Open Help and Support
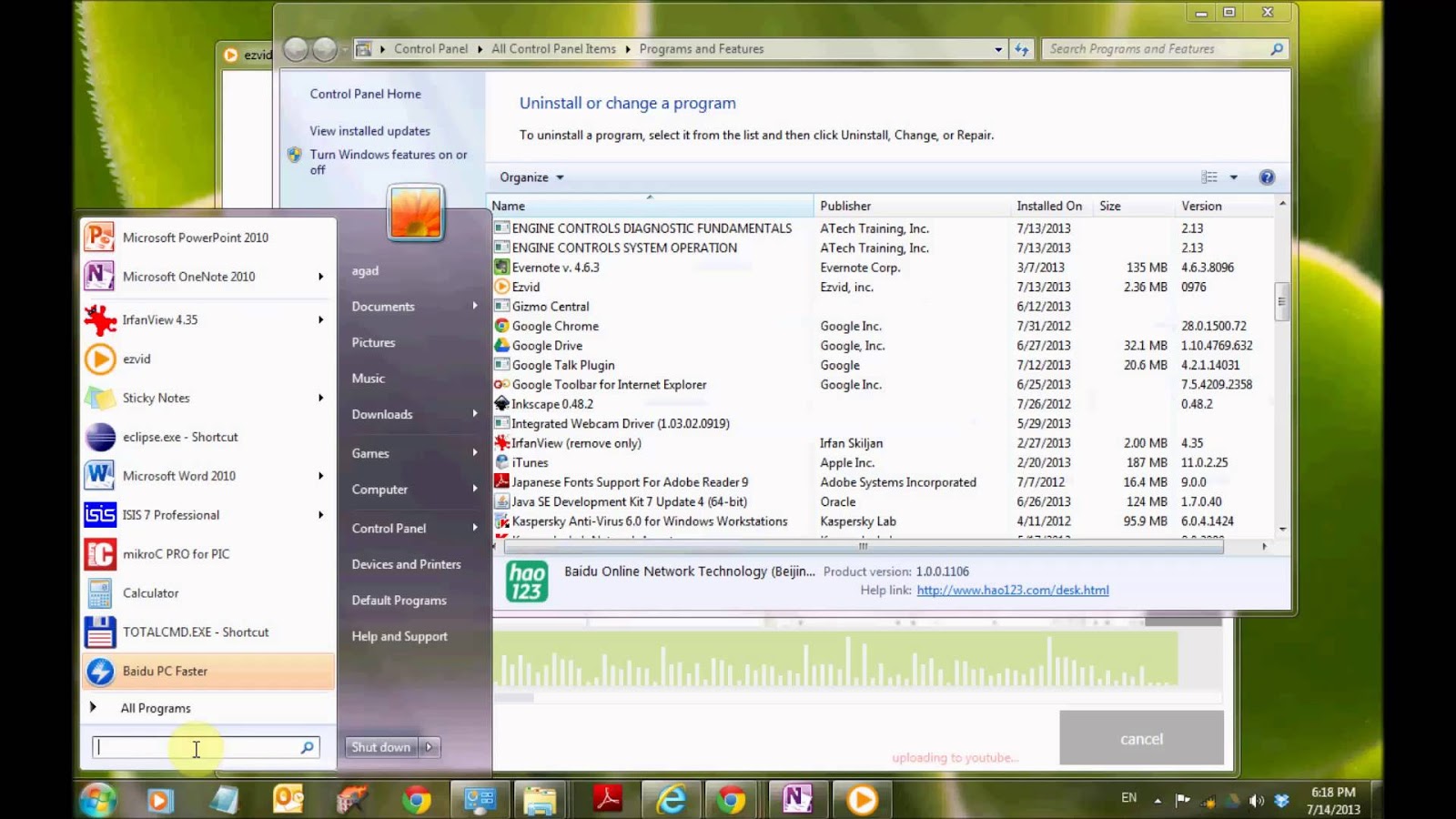 [414, 636]
